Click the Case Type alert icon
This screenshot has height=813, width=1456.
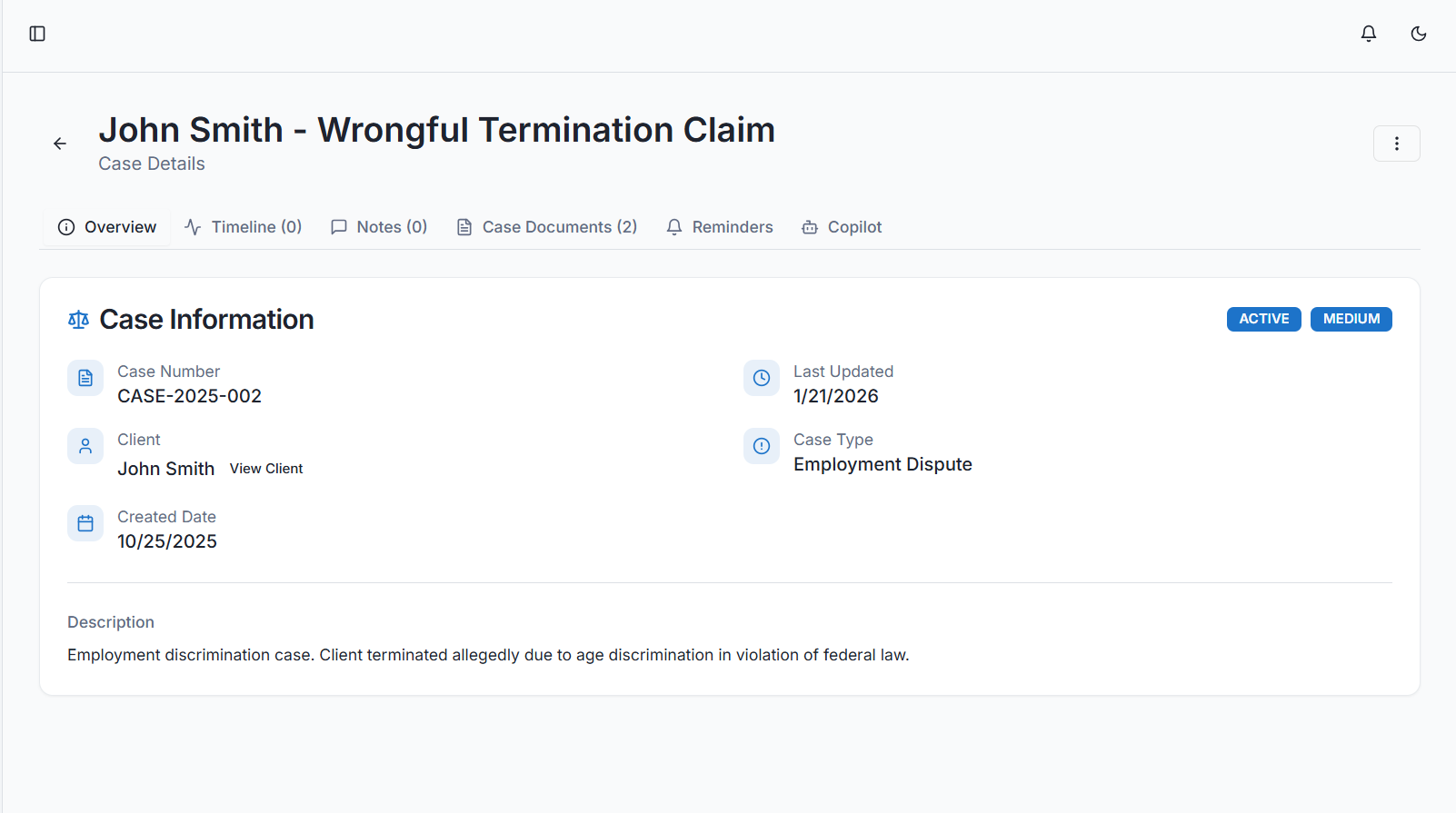(x=762, y=446)
